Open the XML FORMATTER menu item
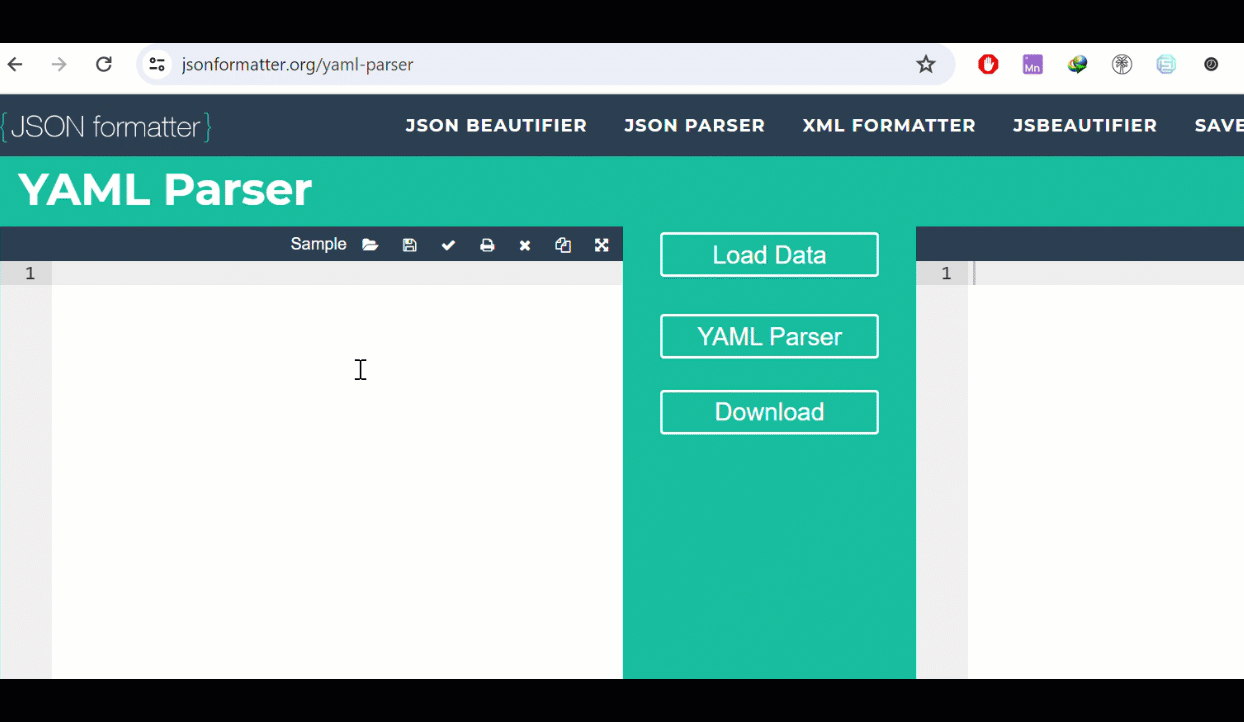The width and height of the screenshot is (1244, 722). (x=888, y=125)
